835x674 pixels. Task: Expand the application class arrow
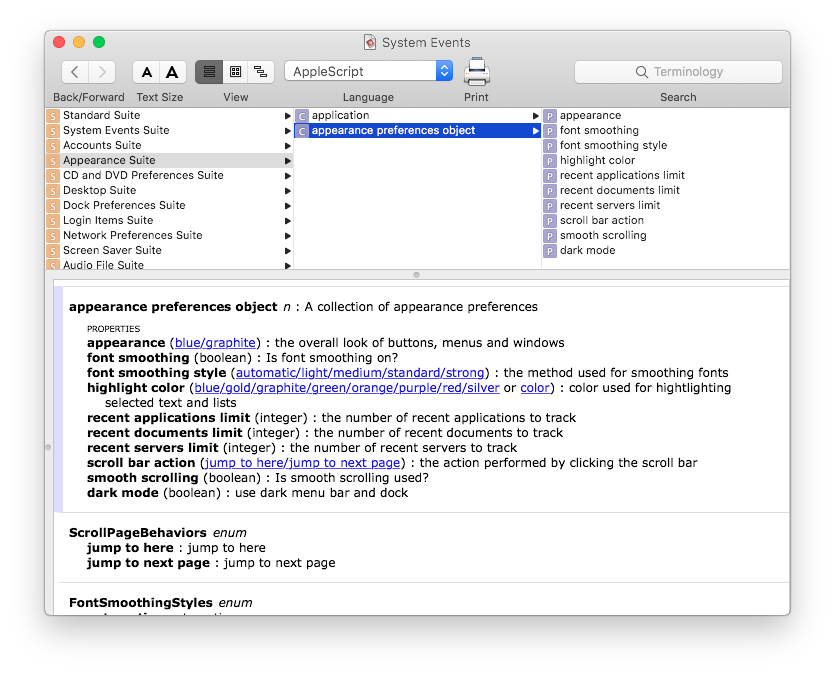[536, 116]
